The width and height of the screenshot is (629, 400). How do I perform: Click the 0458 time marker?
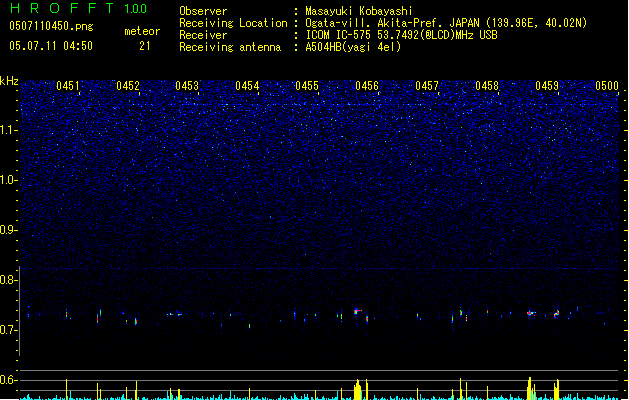click(487, 86)
